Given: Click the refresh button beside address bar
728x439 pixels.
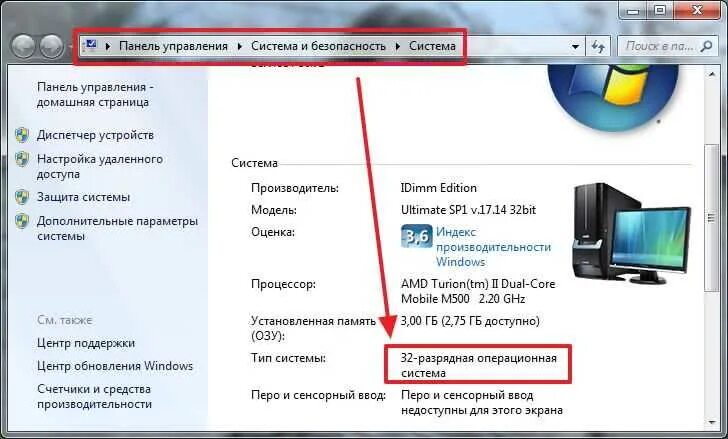Looking at the screenshot, I should 598,46.
